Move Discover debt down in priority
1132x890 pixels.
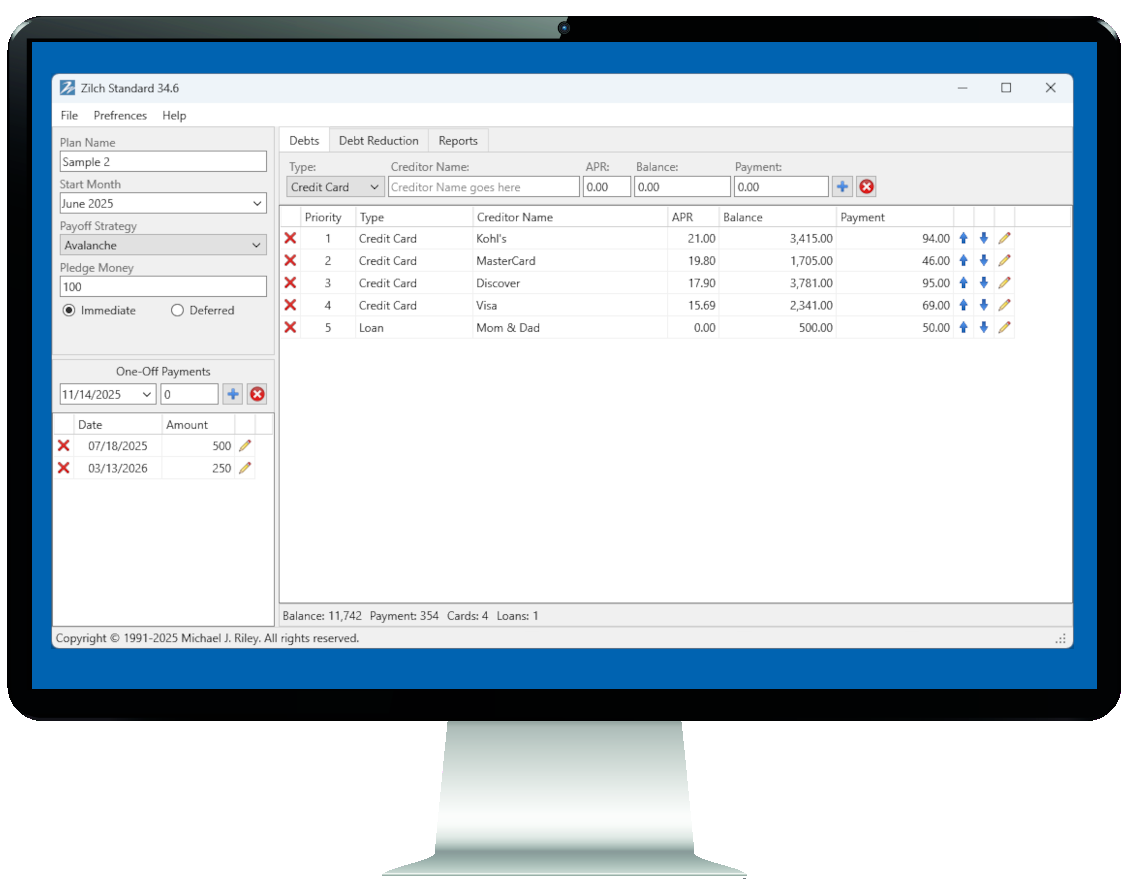coord(983,283)
